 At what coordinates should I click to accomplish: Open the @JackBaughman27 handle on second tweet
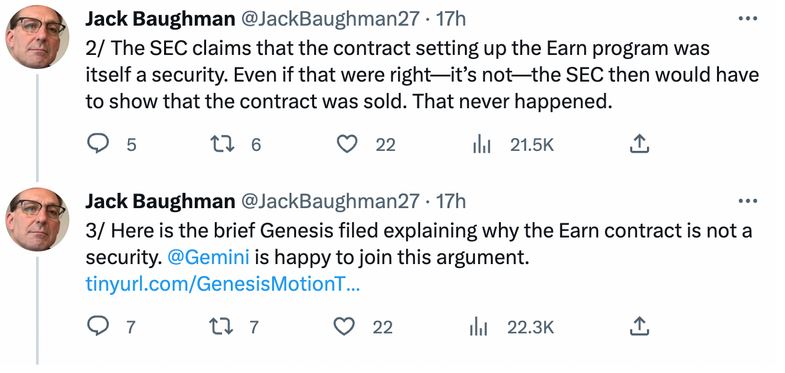[x=330, y=201]
